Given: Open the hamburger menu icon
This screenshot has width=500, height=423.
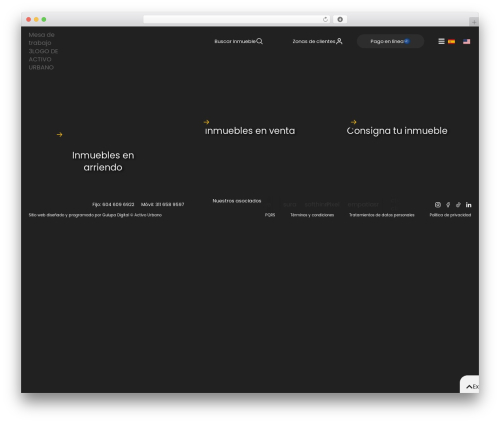Looking at the screenshot, I should 441,41.
